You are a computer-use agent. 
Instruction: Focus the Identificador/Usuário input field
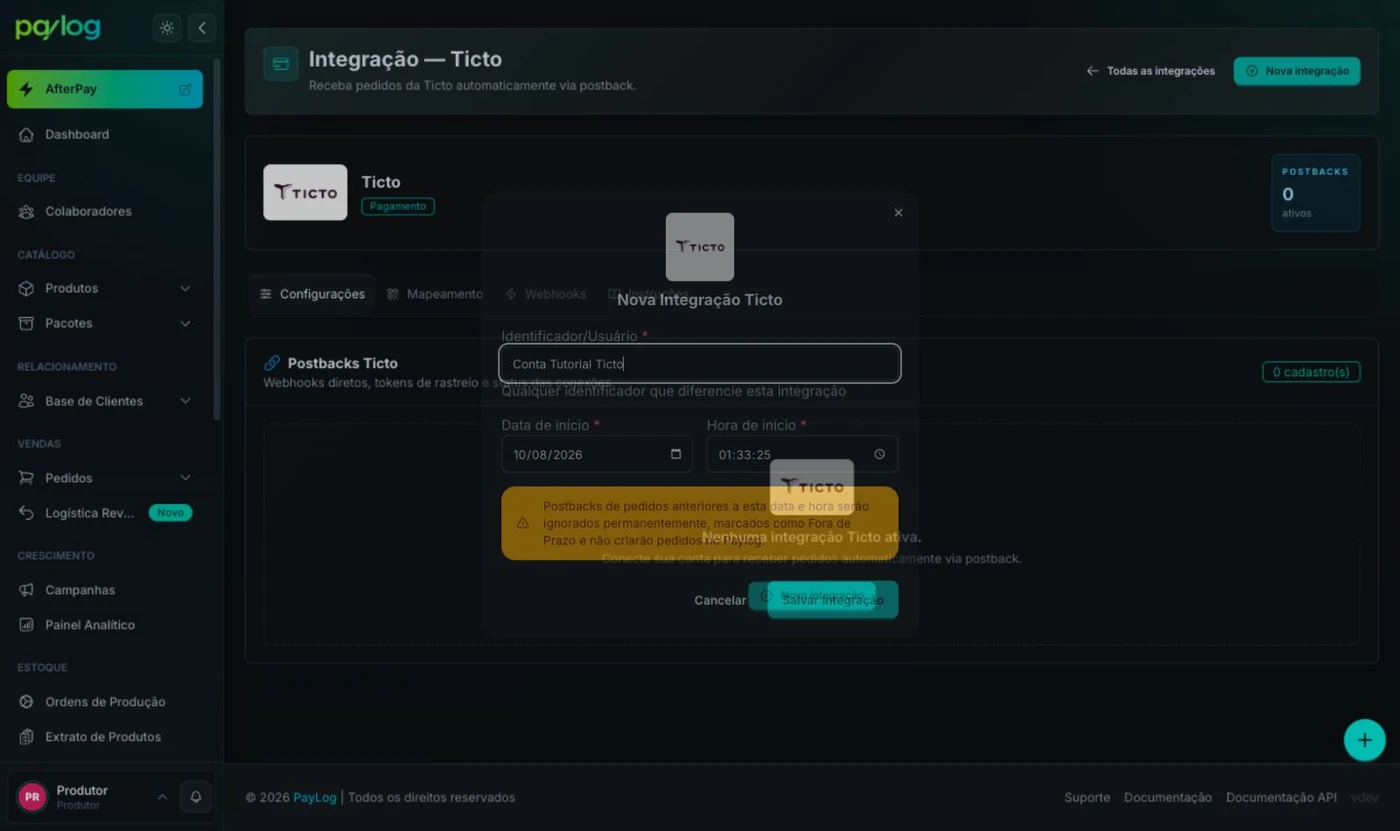tap(700, 364)
